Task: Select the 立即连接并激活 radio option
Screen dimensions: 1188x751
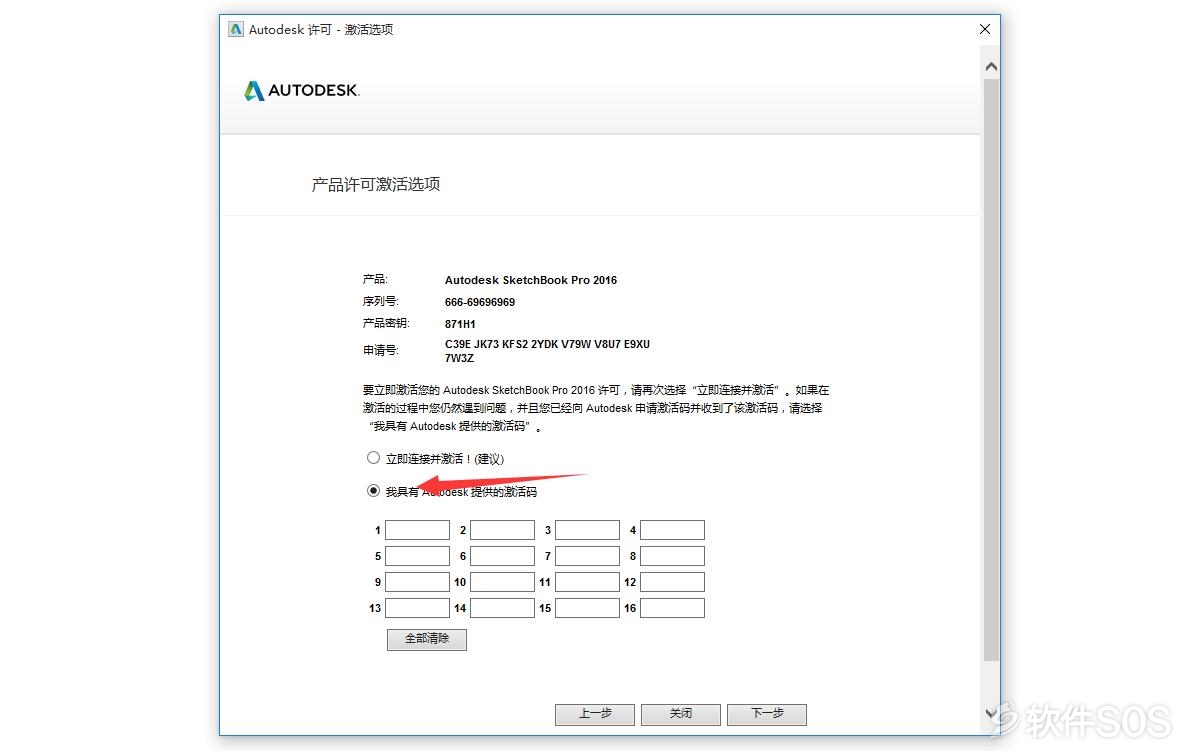Action: [373, 458]
